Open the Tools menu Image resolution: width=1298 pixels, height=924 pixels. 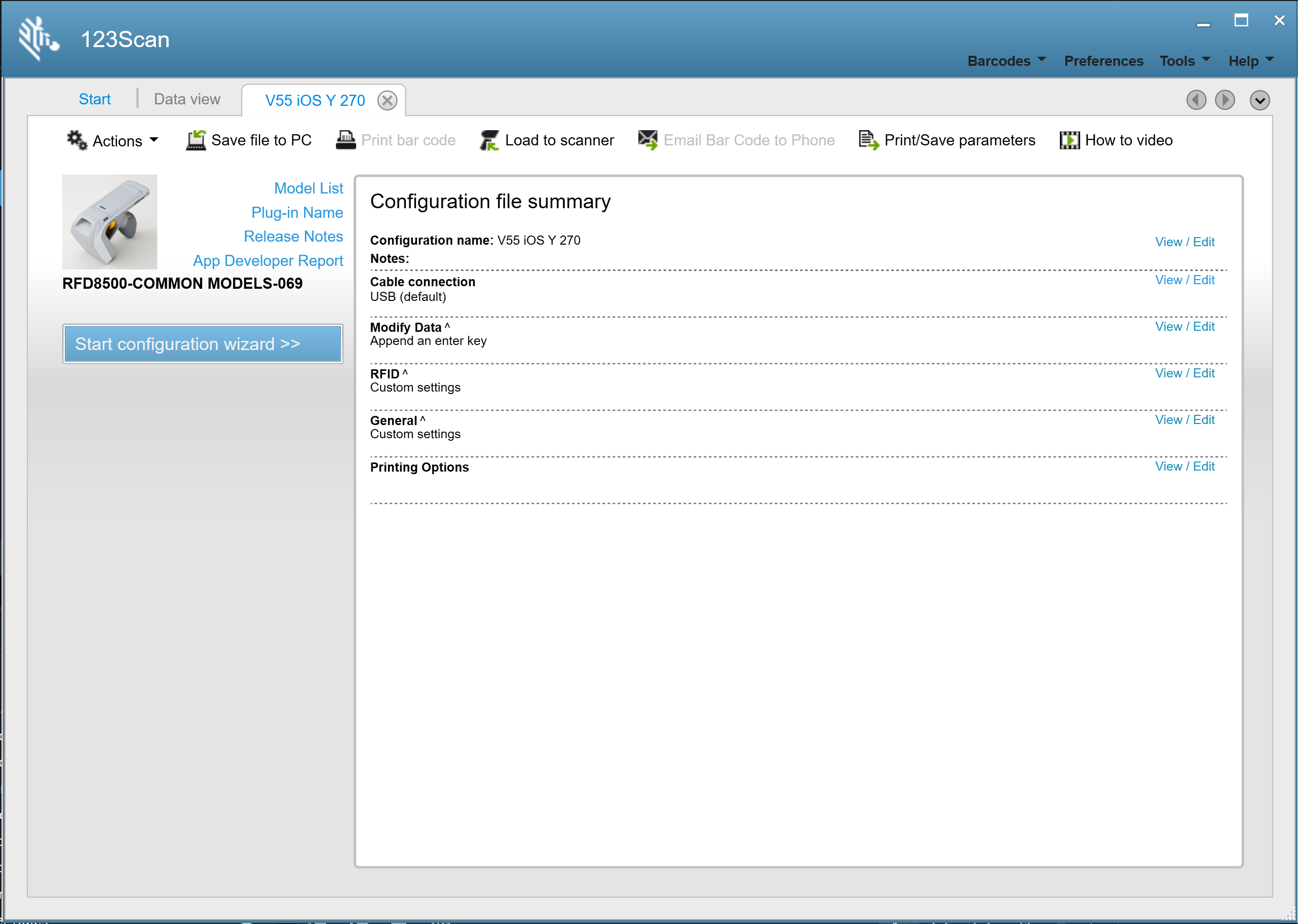[1185, 61]
